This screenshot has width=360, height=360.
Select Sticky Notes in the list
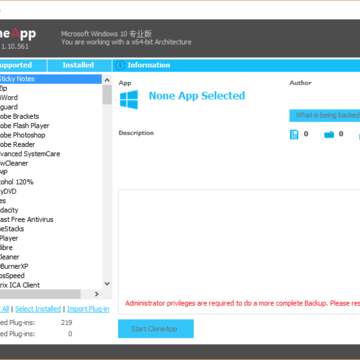51,79
